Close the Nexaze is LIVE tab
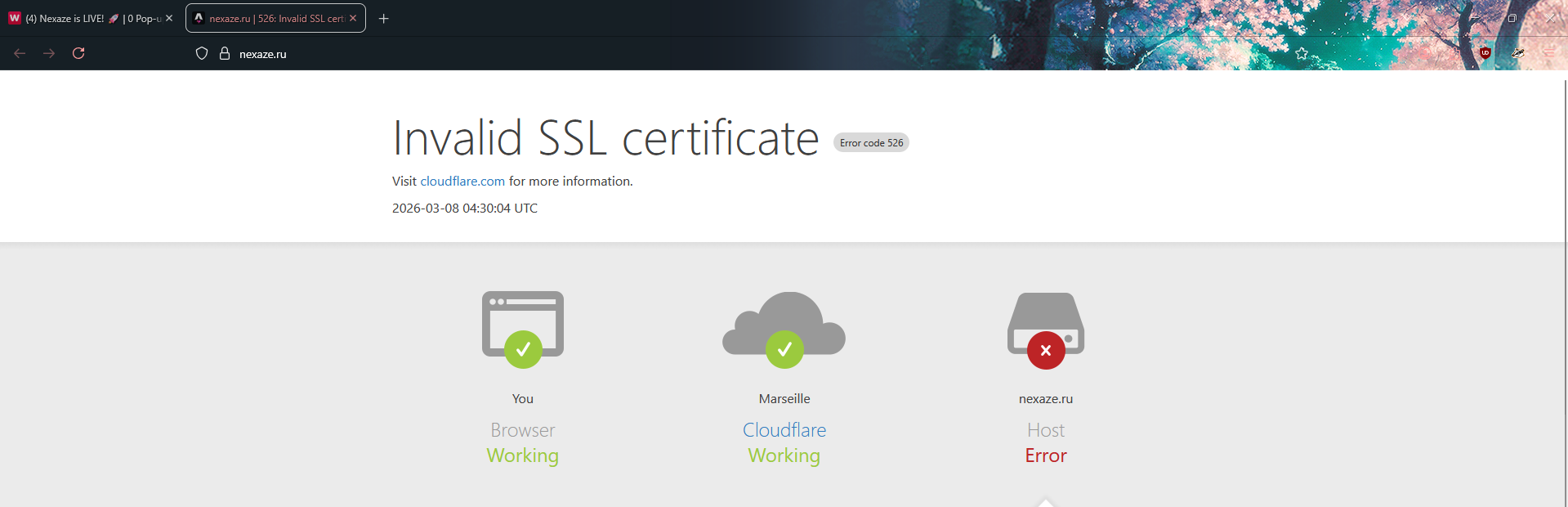Screen dimensions: 1568x507 (169, 18)
